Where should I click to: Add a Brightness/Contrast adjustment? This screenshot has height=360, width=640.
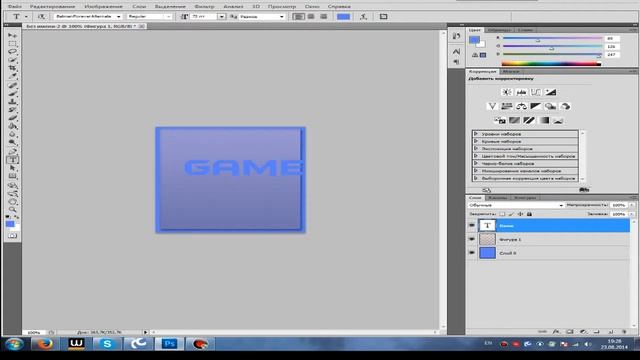507,92
